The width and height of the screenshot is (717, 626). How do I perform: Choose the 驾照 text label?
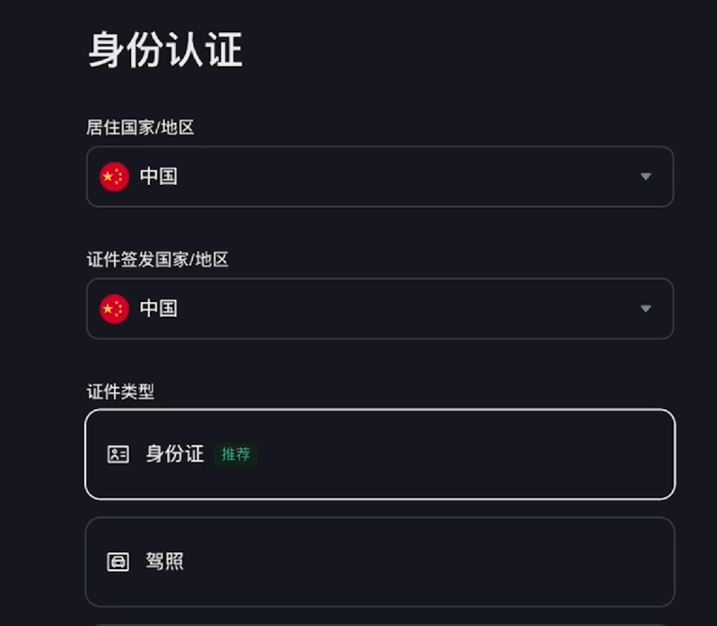click(x=165, y=562)
